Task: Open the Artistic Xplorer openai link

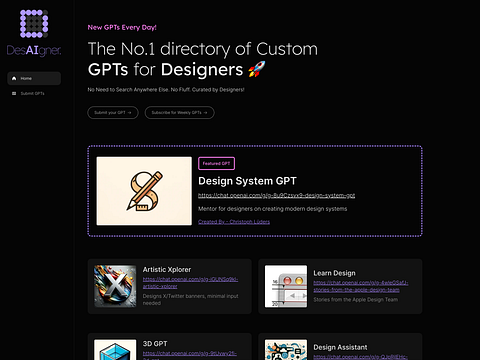Action: pyautogui.click(x=190, y=283)
